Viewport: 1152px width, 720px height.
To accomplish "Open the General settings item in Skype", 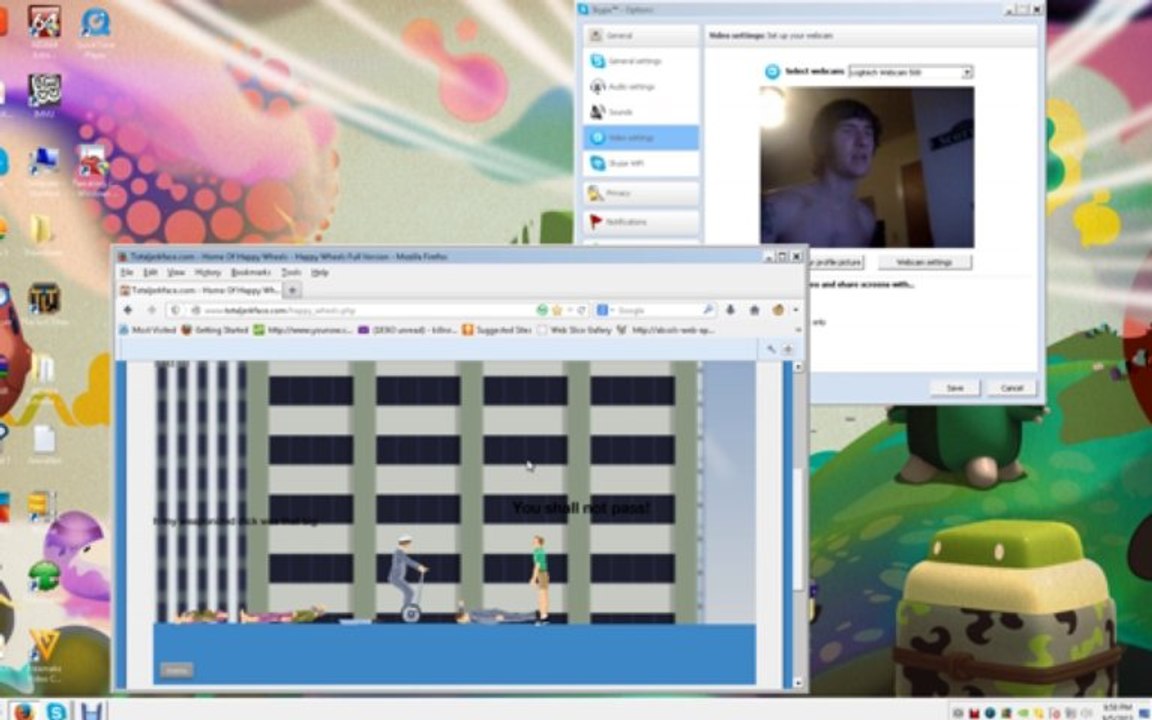I will point(641,61).
